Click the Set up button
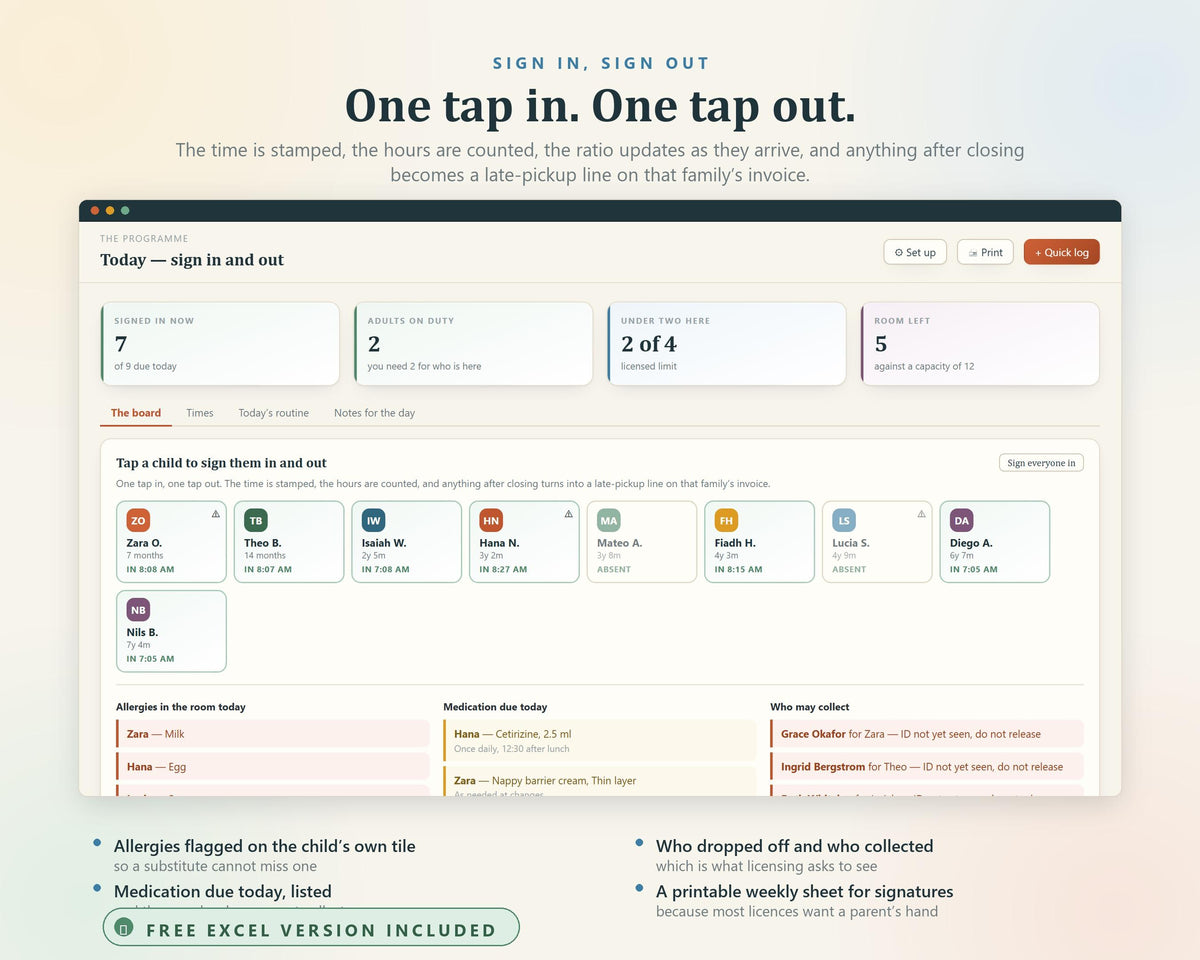1200x960 pixels. pyautogui.click(x=915, y=252)
